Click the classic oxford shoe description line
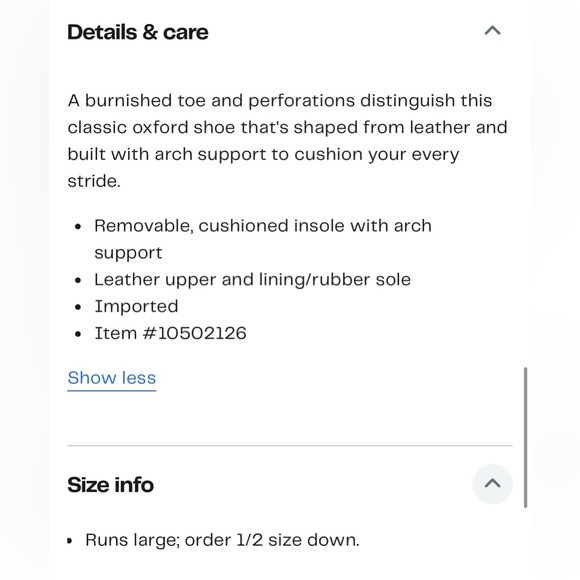Image resolution: width=580 pixels, height=580 pixels. (x=287, y=127)
